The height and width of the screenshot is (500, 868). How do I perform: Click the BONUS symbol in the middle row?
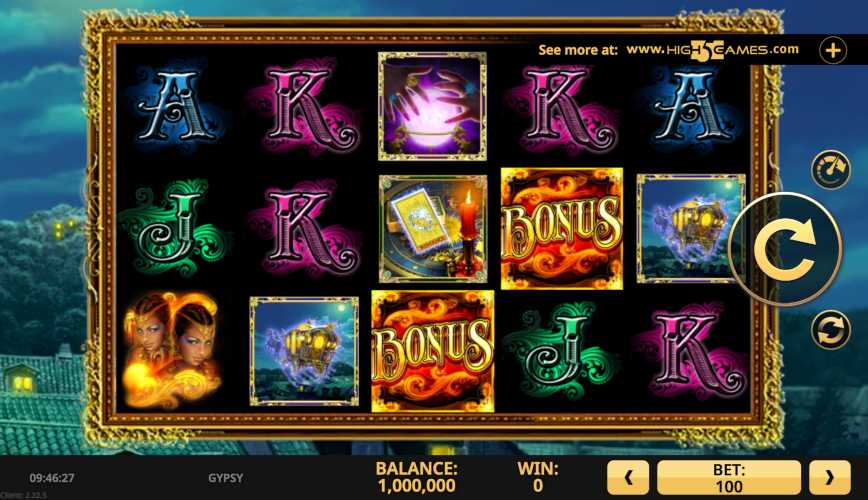(561, 228)
